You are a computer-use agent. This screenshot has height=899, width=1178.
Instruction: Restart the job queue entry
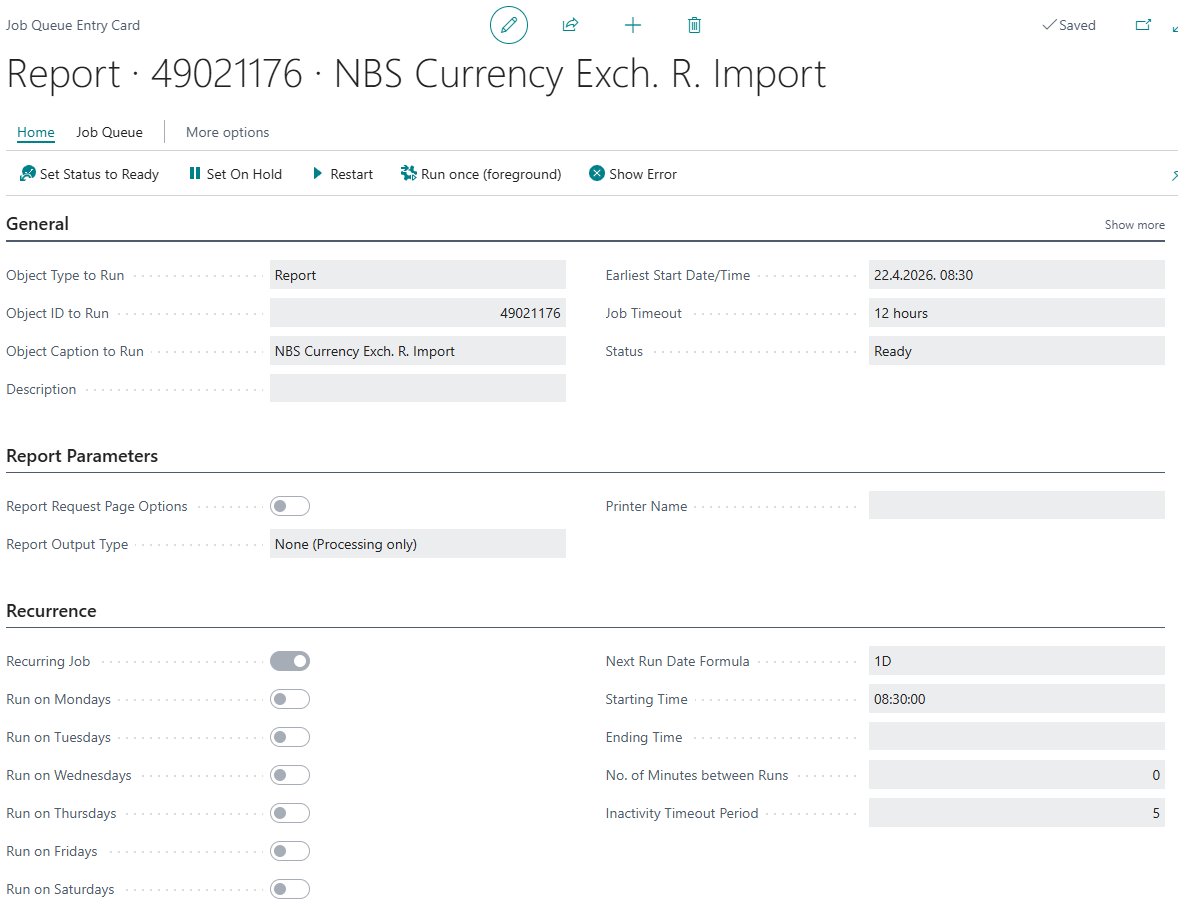pyautogui.click(x=342, y=174)
